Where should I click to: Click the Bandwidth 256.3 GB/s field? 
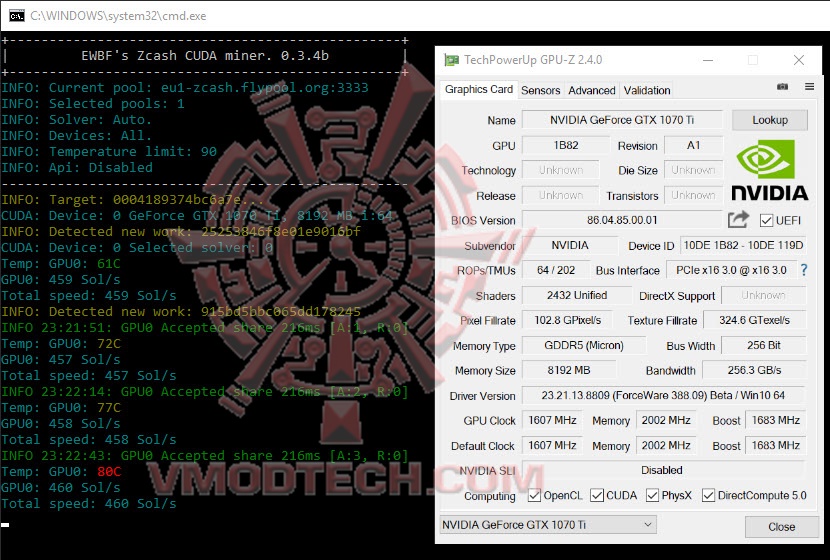[754, 371]
